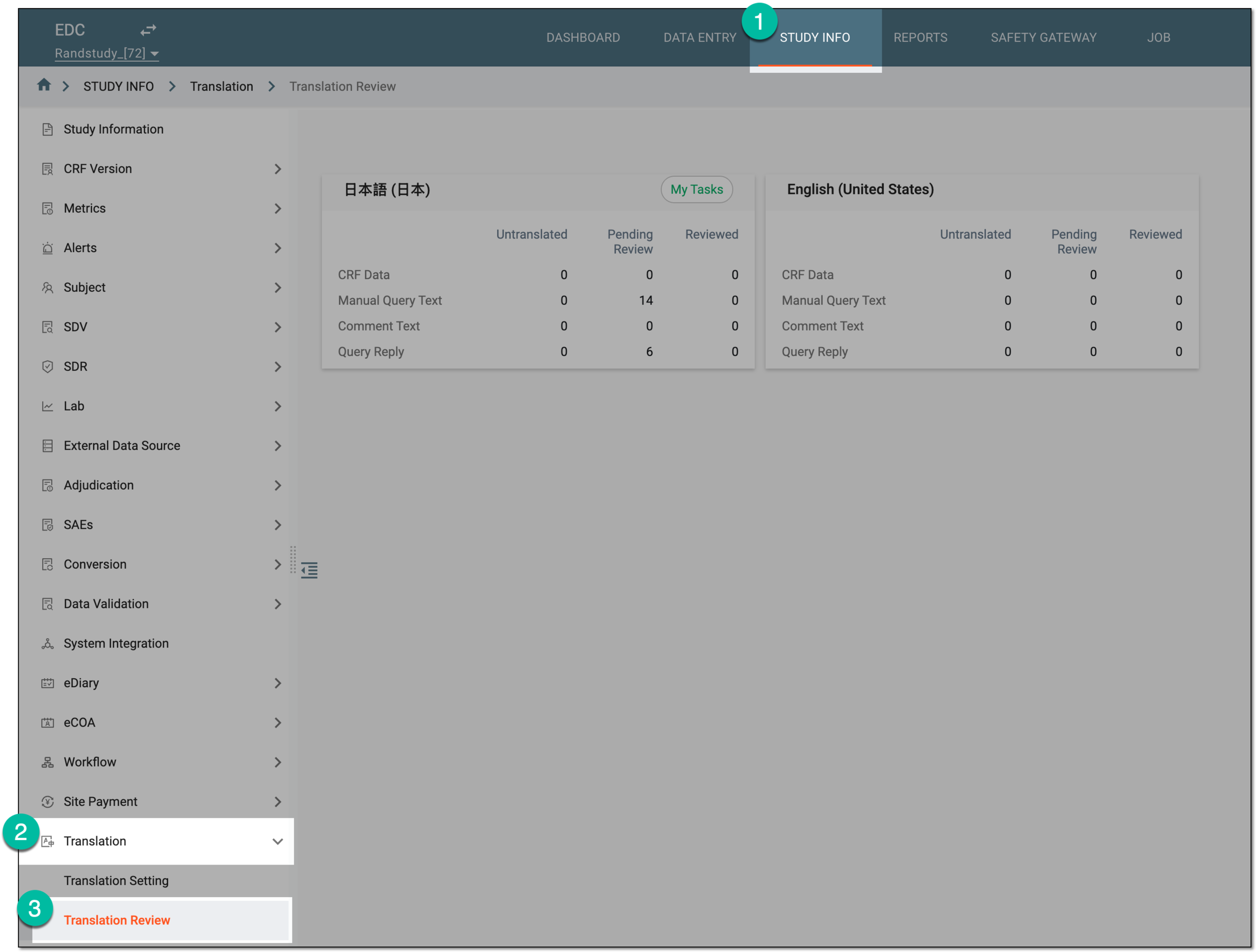Click the sidebar drag handle dots
Viewport: 1256px width, 952px height.
coord(293,560)
